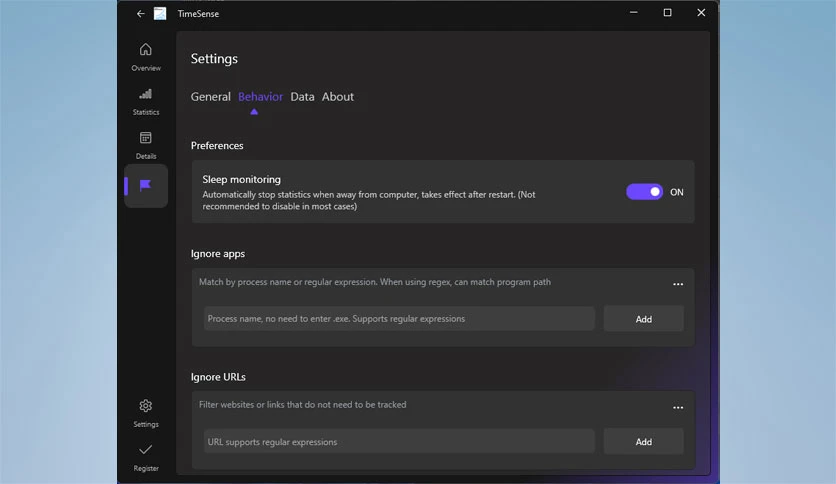Open the About tab
836x484 pixels.
tap(337, 96)
